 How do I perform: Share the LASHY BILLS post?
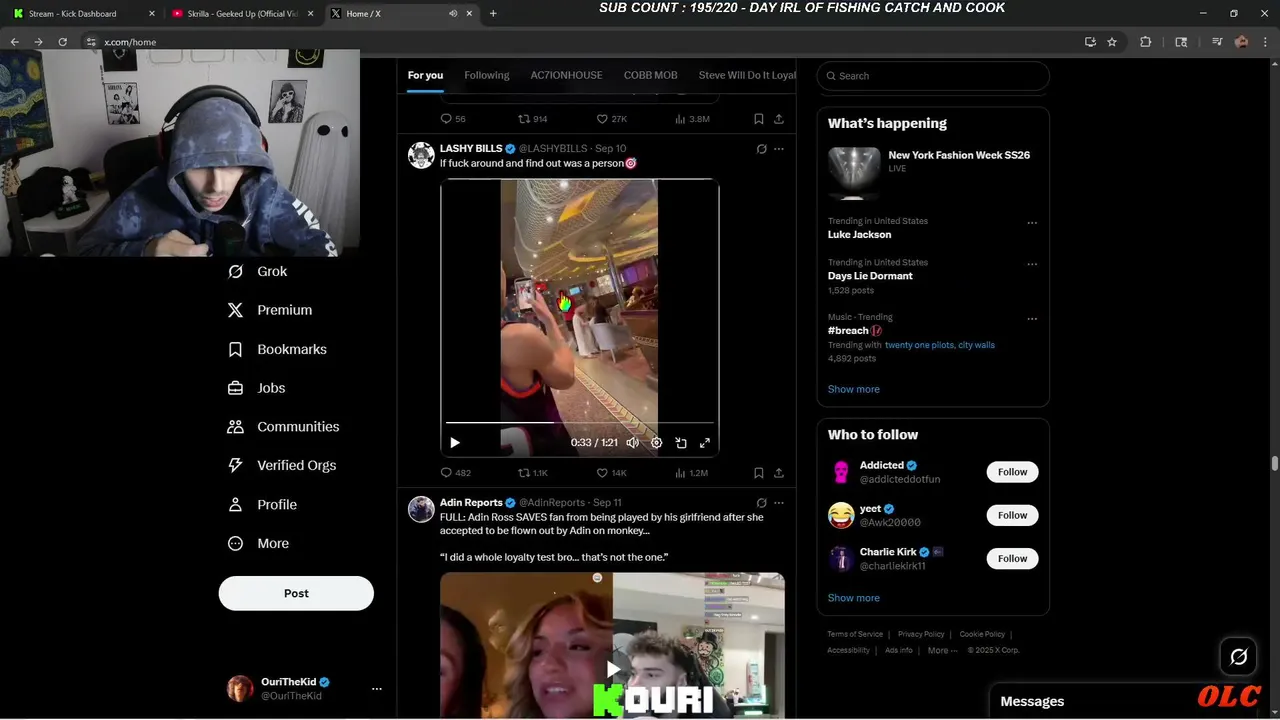pos(779,473)
